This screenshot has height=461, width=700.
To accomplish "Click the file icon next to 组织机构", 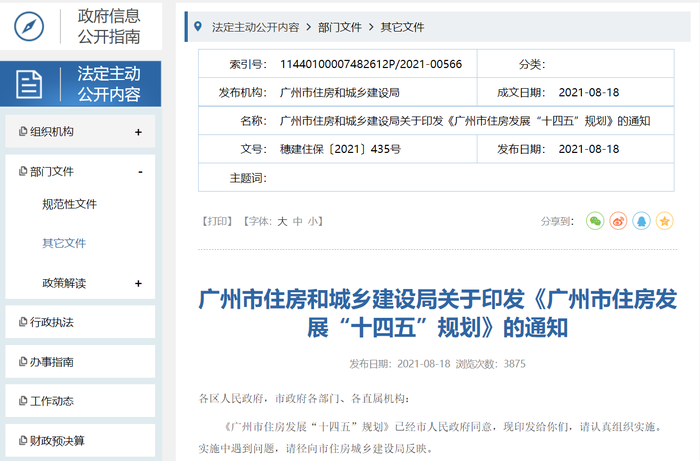I will (23, 131).
